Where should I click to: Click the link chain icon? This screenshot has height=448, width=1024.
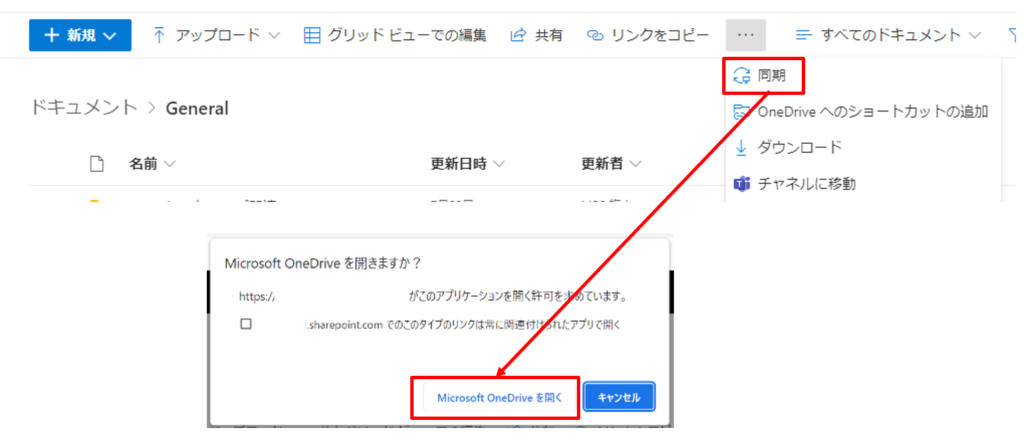(594, 35)
